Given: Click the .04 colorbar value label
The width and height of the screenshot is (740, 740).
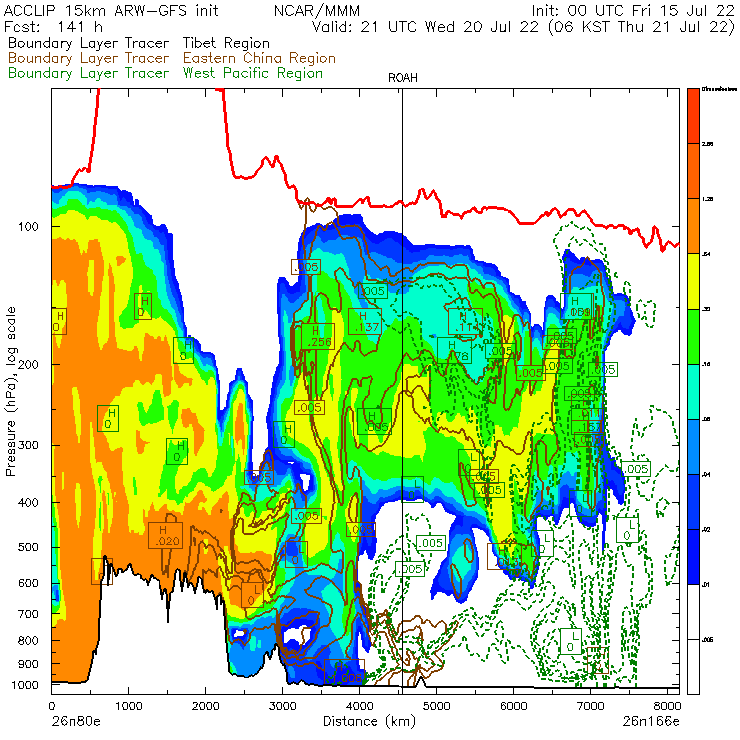Looking at the screenshot, I should point(706,475).
